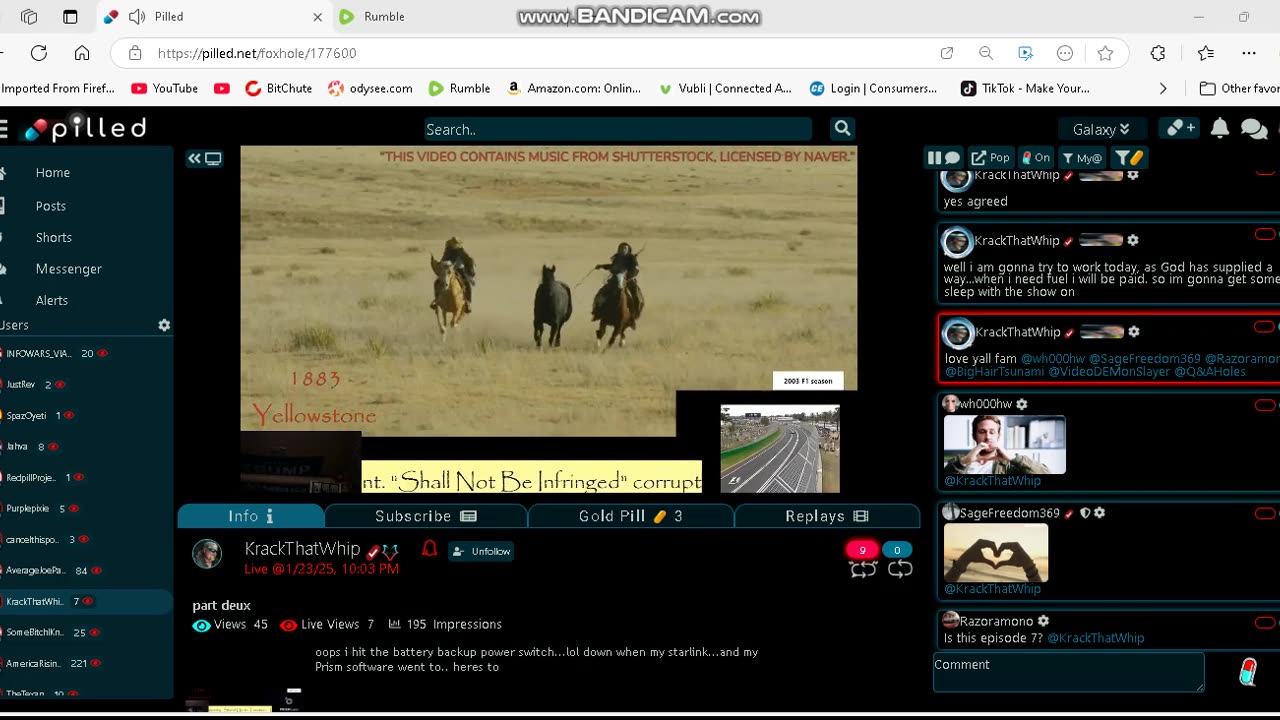Viewport: 1280px width, 720px height.
Task: Click the red eye next to INFOWARS_VIA
Action: 102,353
